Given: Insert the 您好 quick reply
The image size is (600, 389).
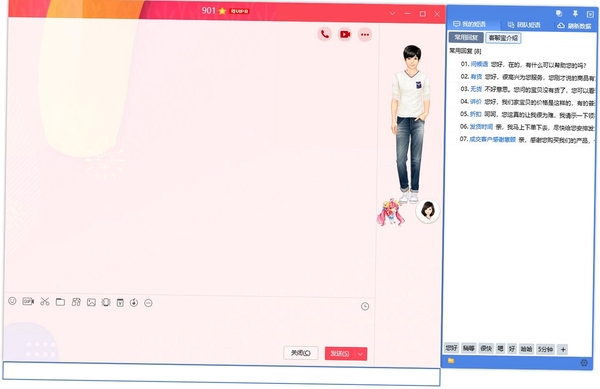Looking at the screenshot, I should click(x=452, y=348).
